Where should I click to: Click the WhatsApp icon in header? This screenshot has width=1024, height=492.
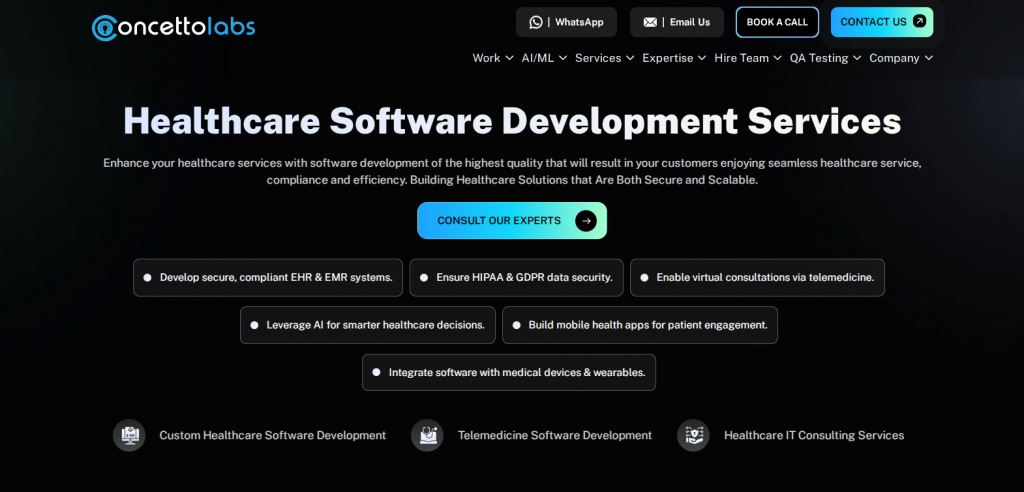pos(536,22)
